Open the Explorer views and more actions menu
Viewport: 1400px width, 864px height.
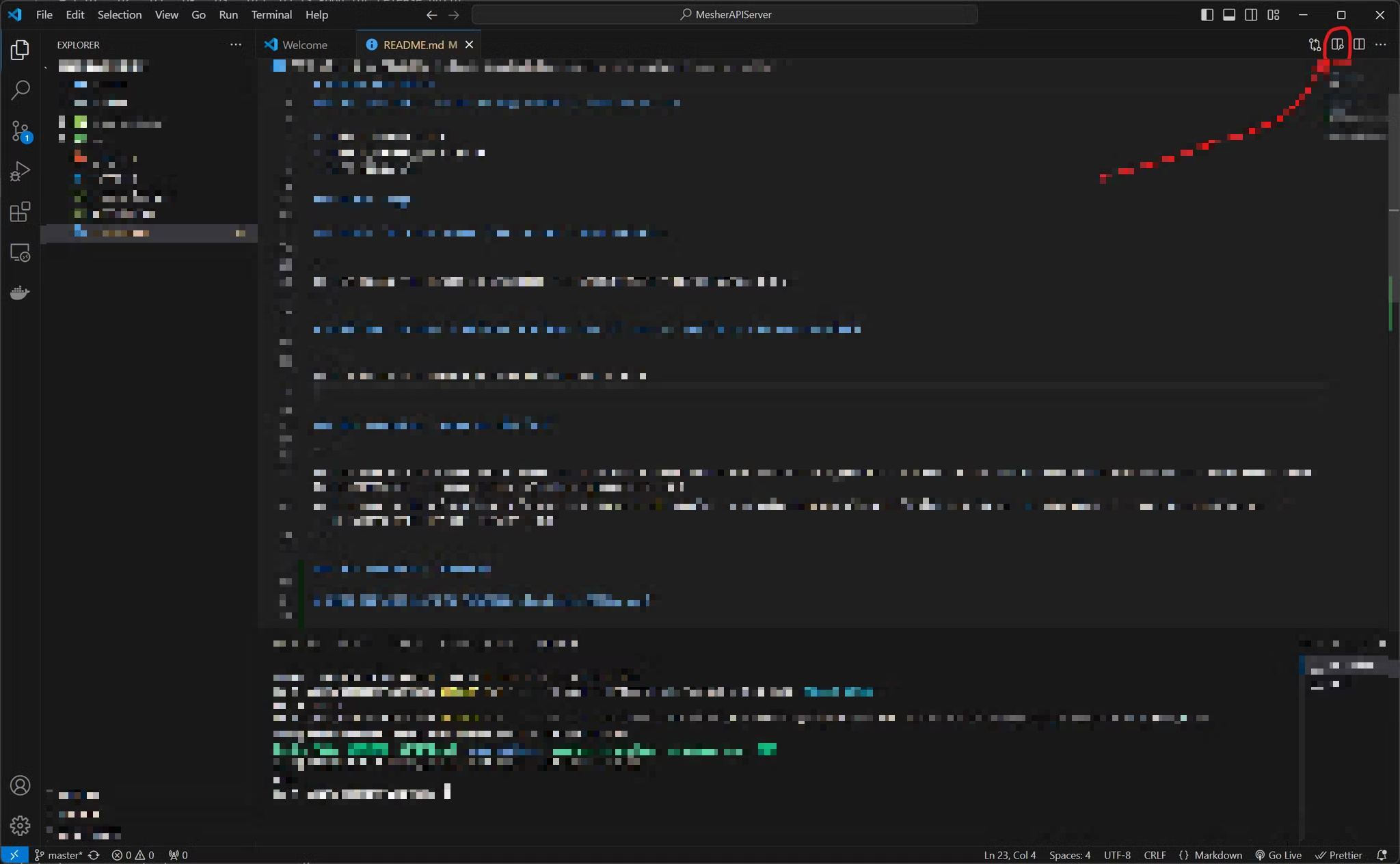click(x=236, y=44)
